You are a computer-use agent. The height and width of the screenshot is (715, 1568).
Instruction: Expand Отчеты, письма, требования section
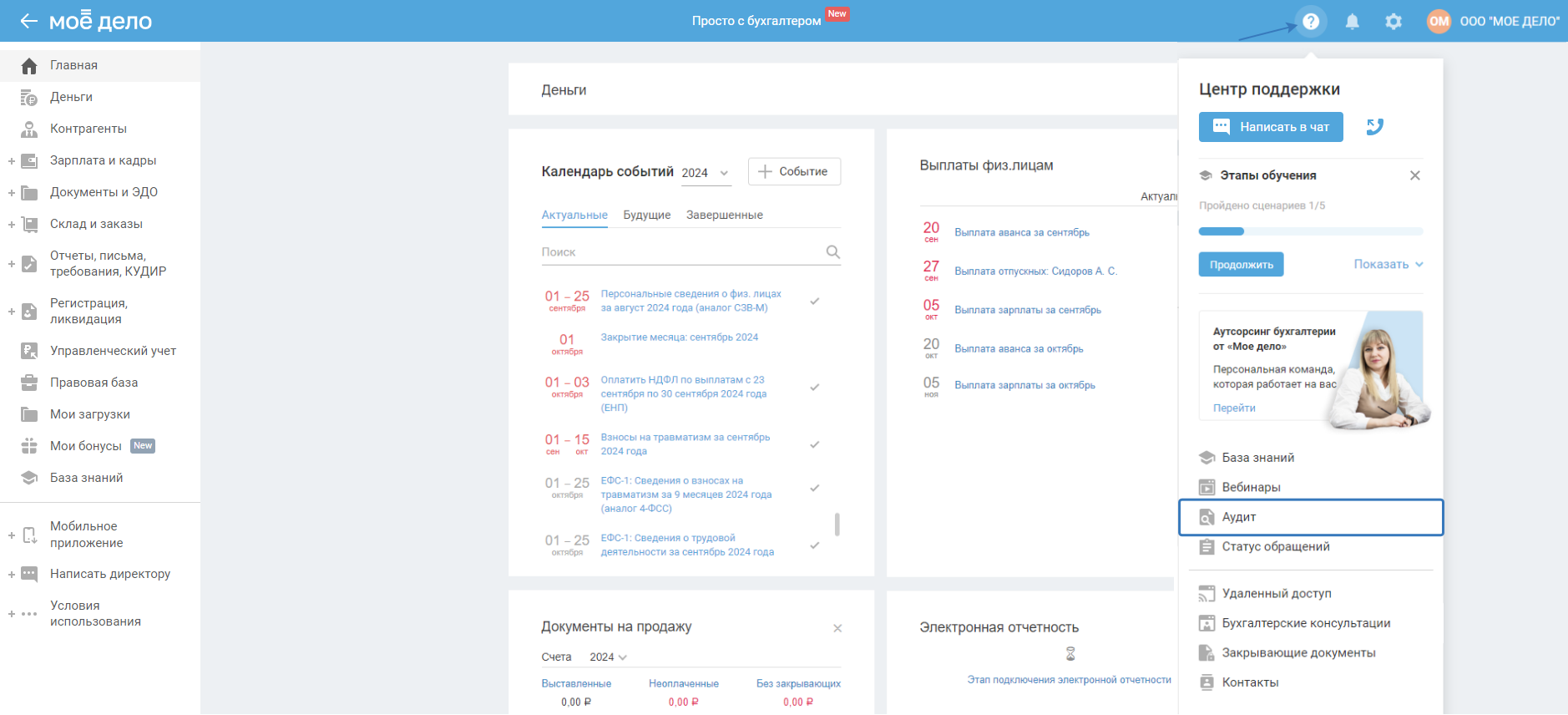[x=12, y=264]
